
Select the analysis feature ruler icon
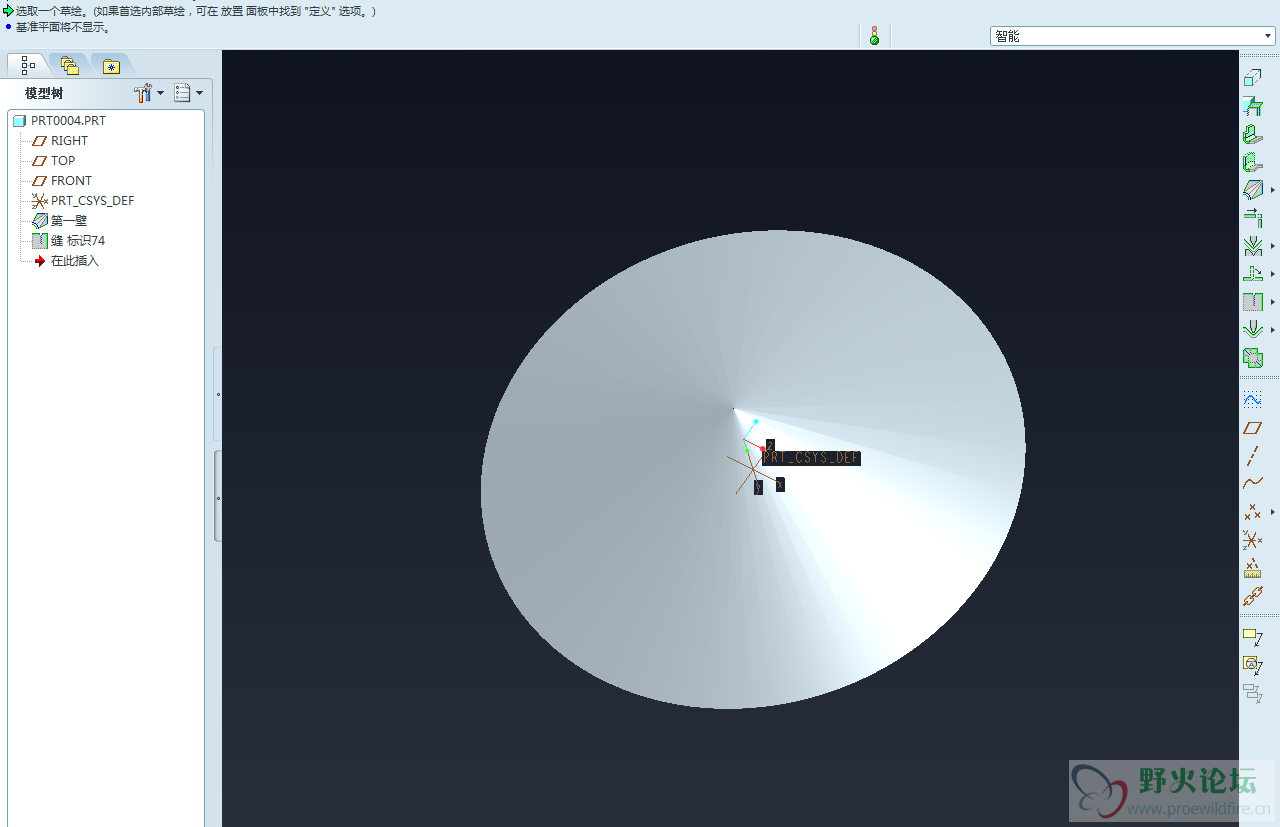(1252, 568)
